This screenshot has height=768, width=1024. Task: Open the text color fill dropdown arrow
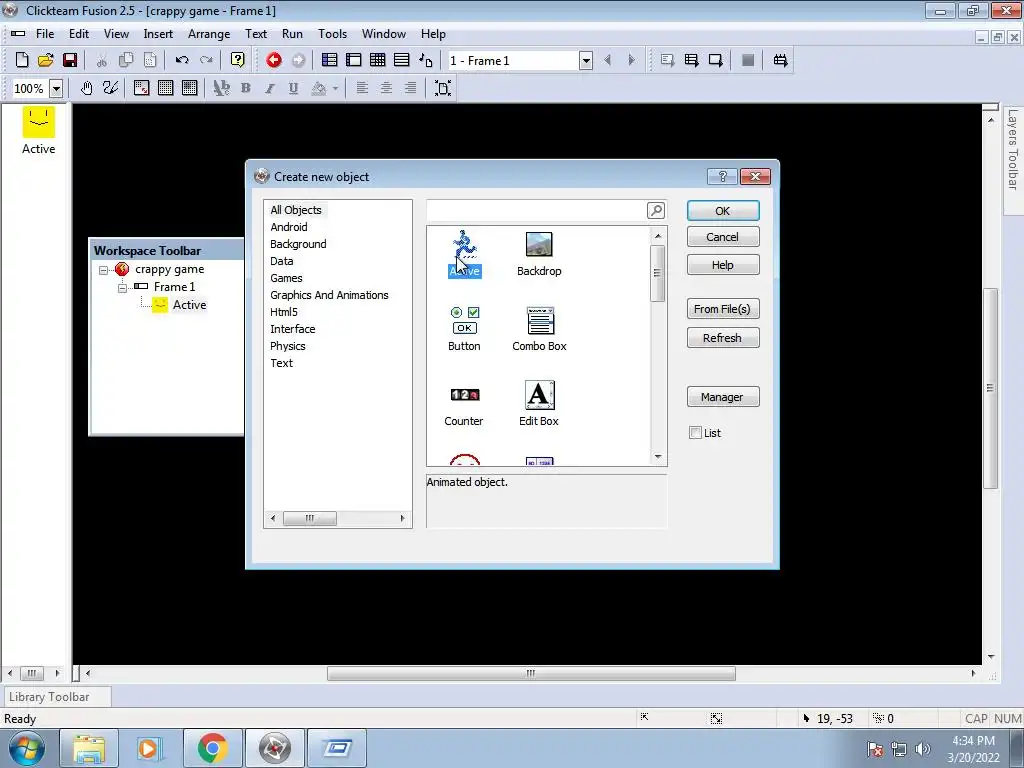(x=335, y=88)
